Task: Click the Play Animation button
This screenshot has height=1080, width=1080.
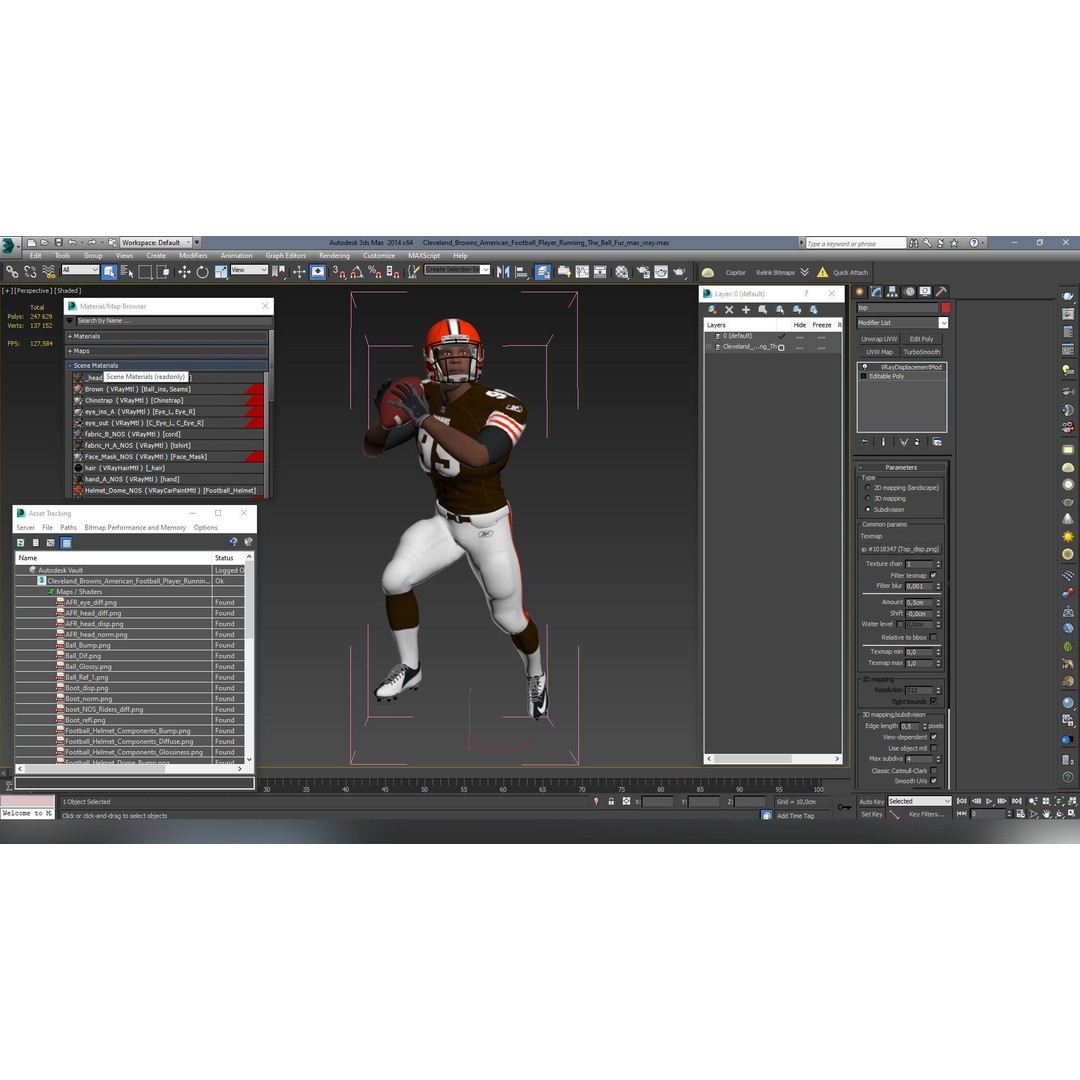Action: point(989,801)
